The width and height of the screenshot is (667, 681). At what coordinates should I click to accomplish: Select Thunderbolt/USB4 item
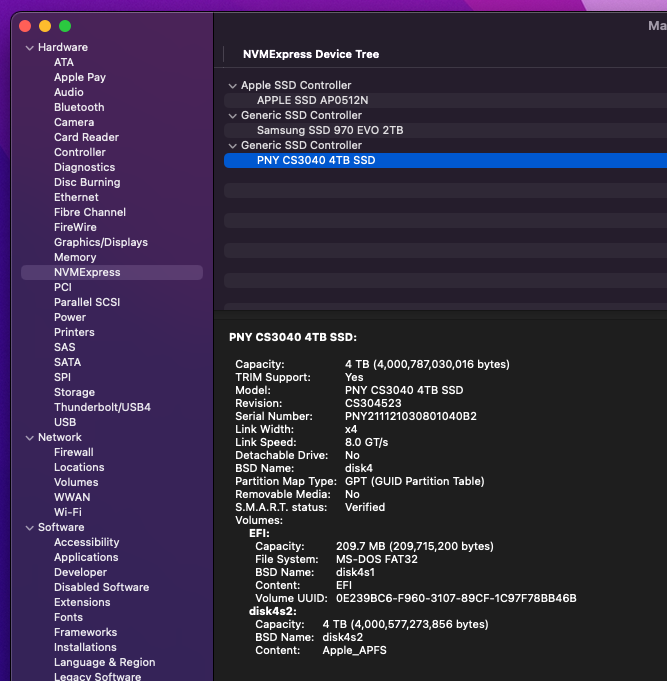(102, 407)
